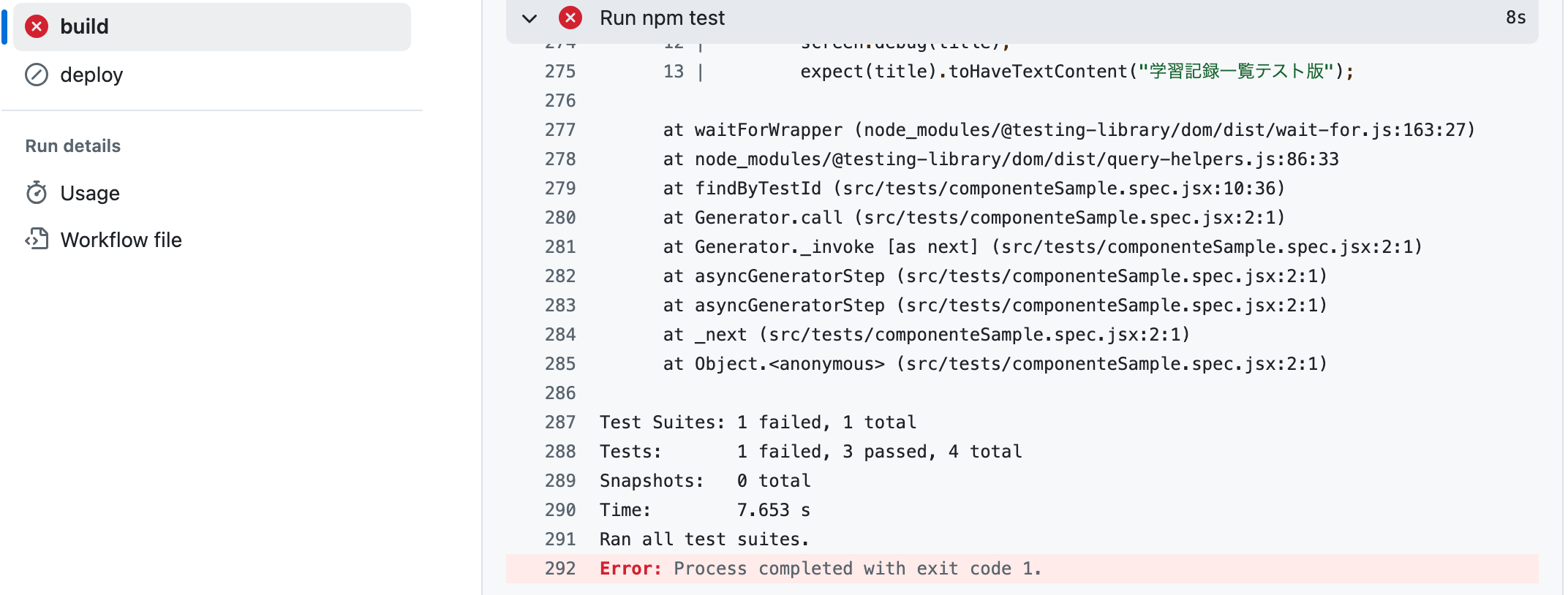Image resolution: width=1568 pixels, height=595 pixels.
Task: Select the stopwatch icon next to Usage
Action: click(36, 193)
